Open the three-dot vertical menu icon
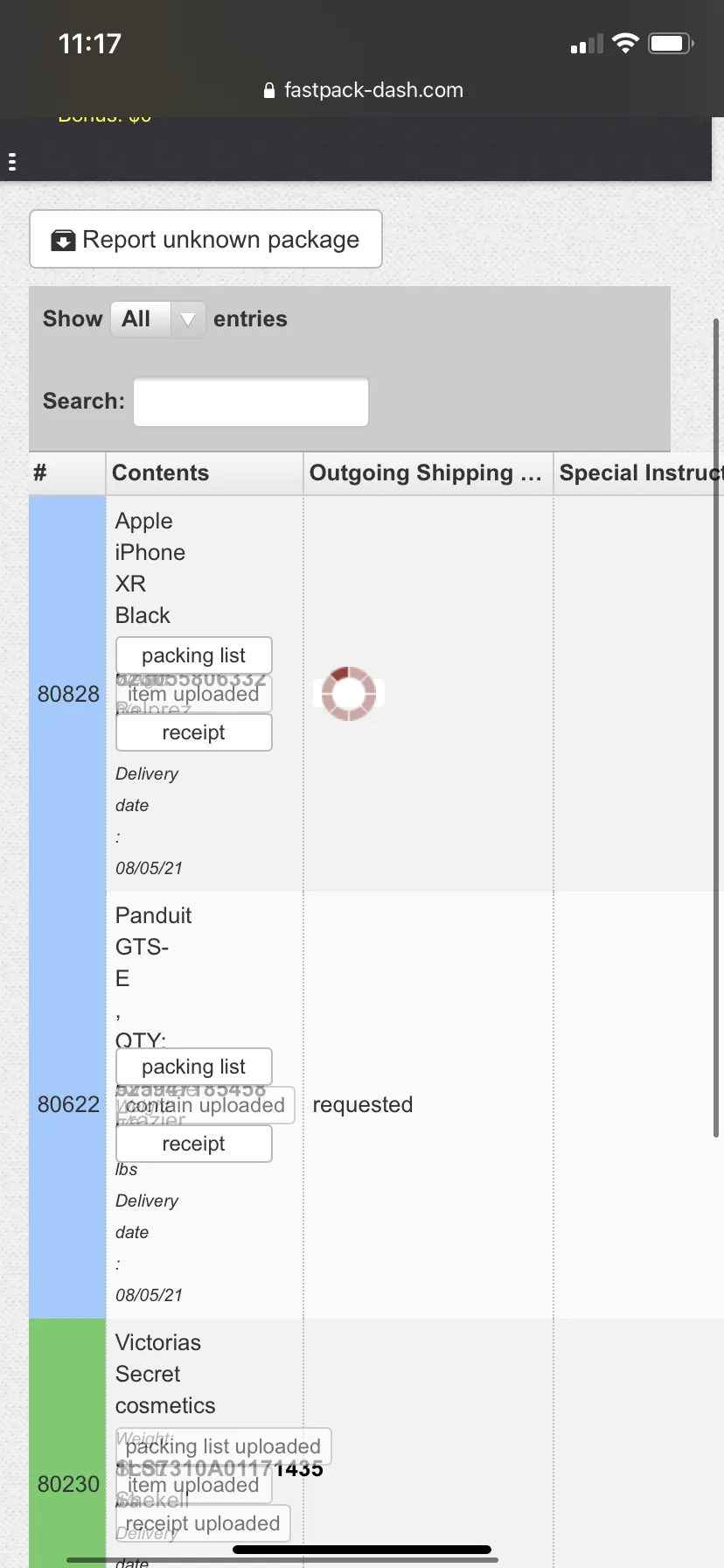 (x=12, y=162)
